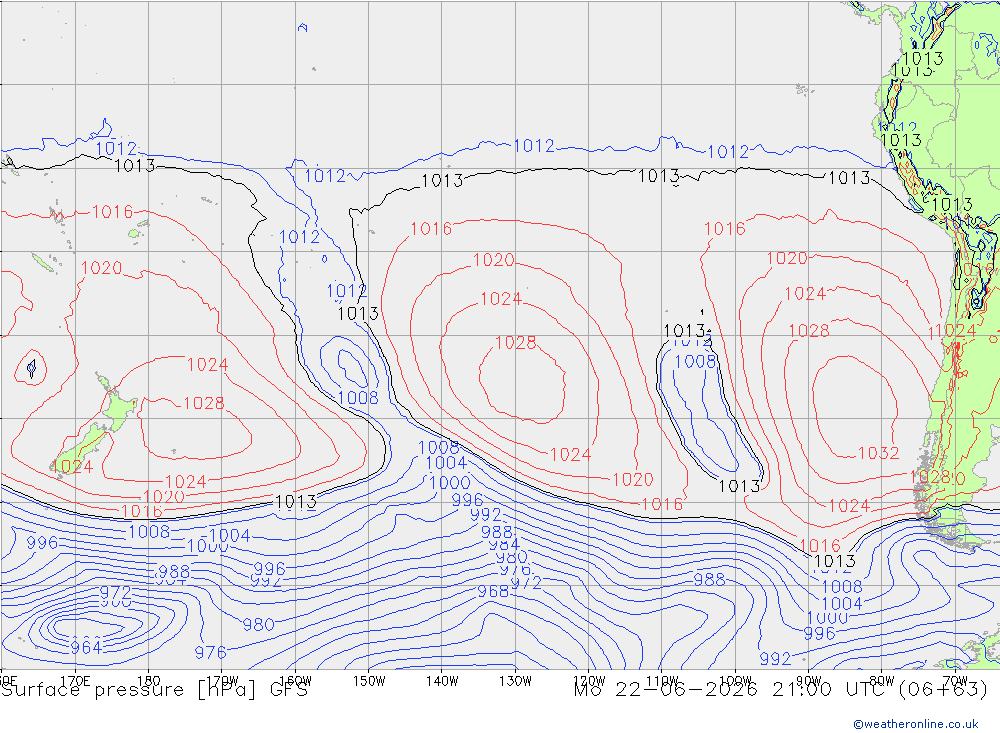This screenshot has height=733, width=1000.
Task: Click the 1012 label near 120W
Action: click(534, 146)
